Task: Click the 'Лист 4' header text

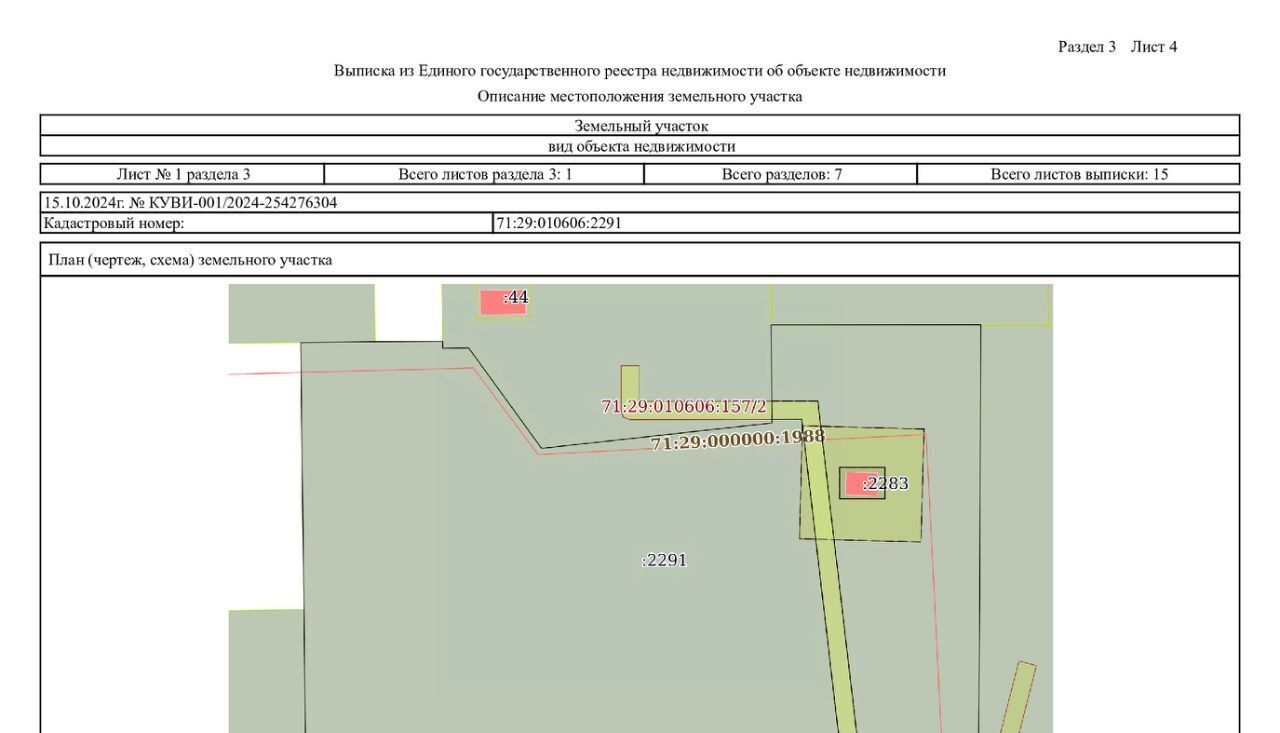Action: (1154, 47)
